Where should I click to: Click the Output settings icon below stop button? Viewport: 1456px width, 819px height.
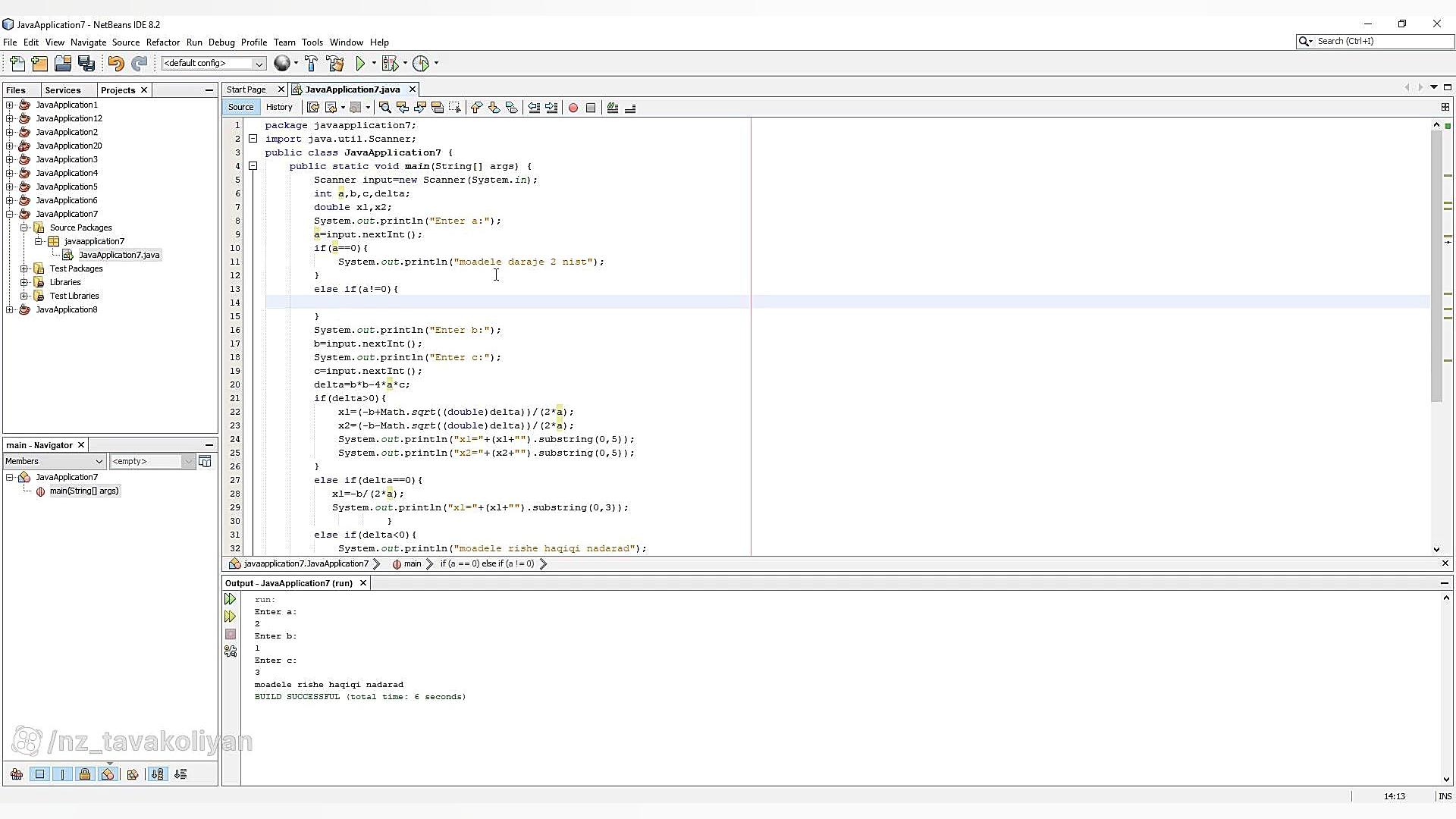(x=231, y=651)
